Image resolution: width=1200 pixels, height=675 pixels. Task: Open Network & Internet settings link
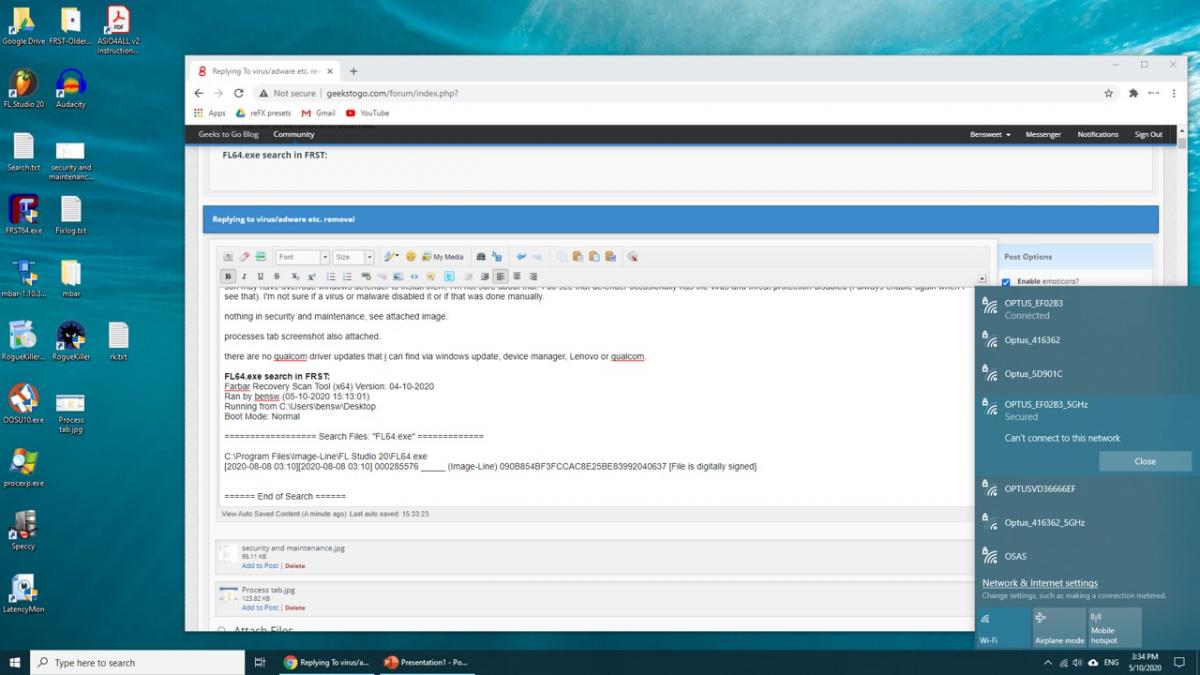[x=1039, y=583]
